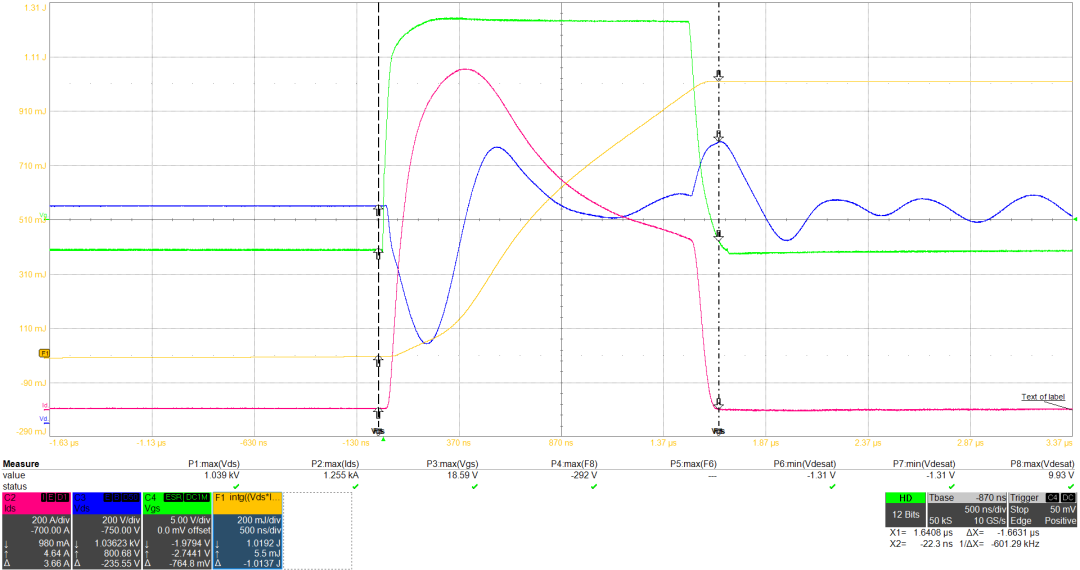Click the green trigger position triangle below grid
This screenshot has width=1080, height=570.
point(383,439)
